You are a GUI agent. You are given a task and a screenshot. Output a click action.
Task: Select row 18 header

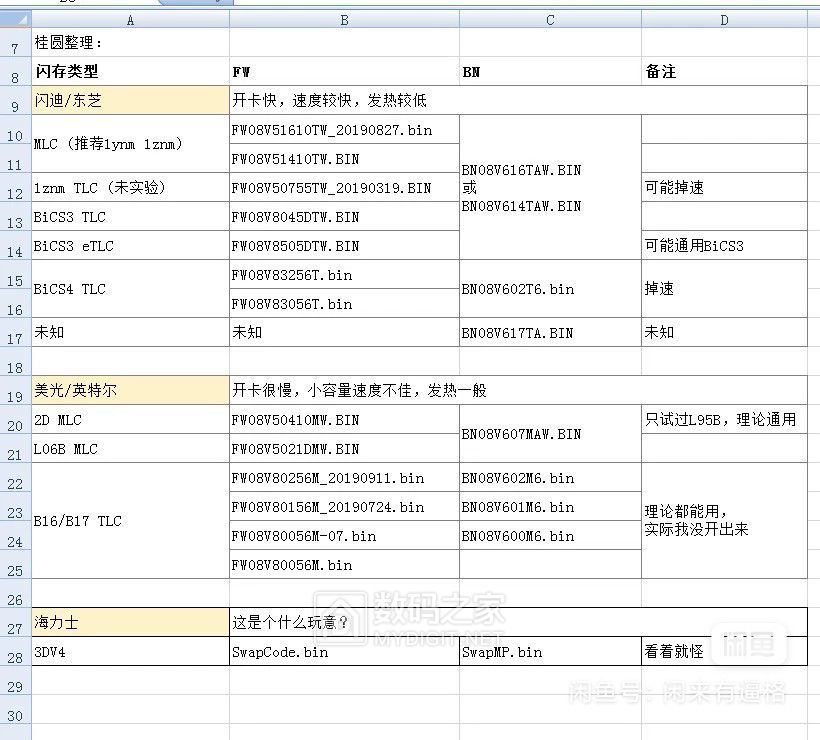(x=15, y=361)
